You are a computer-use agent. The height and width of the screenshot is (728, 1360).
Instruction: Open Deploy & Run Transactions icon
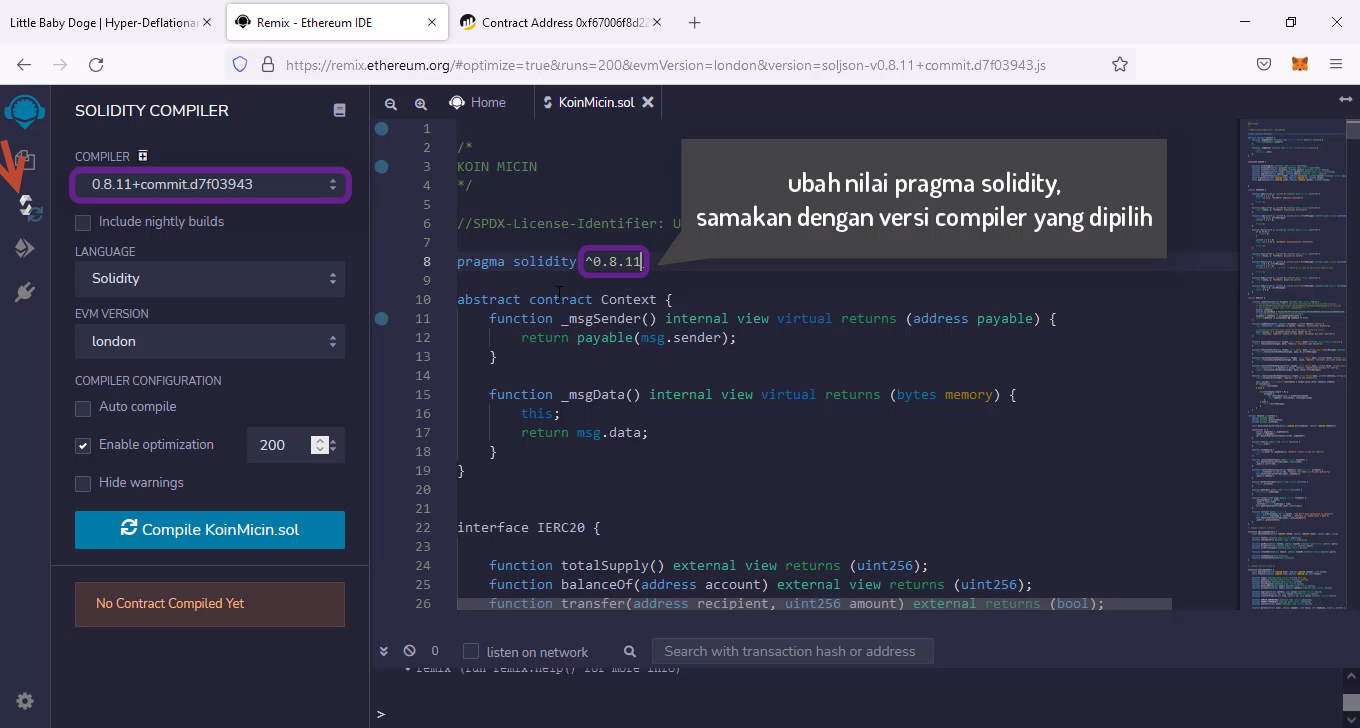click(25, 248)
